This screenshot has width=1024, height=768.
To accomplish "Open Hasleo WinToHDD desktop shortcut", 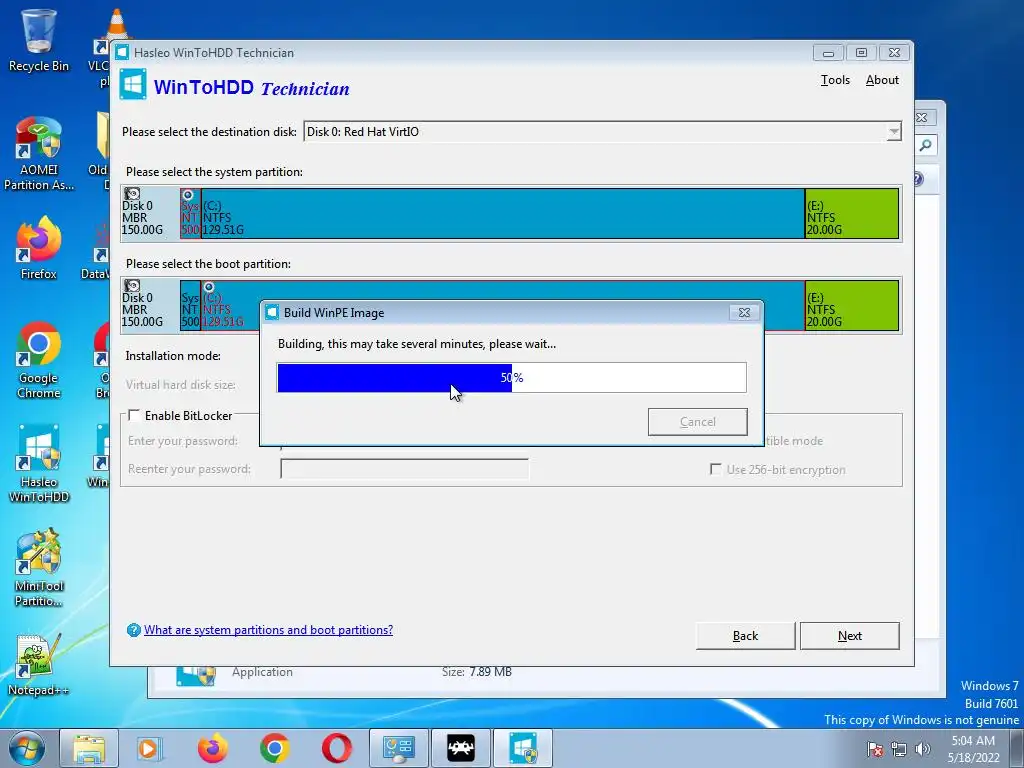I will point(38,464).
